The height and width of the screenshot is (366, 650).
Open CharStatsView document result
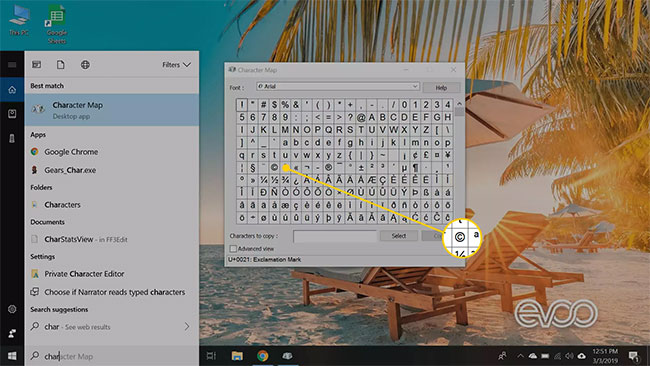(x=112, y=239)
